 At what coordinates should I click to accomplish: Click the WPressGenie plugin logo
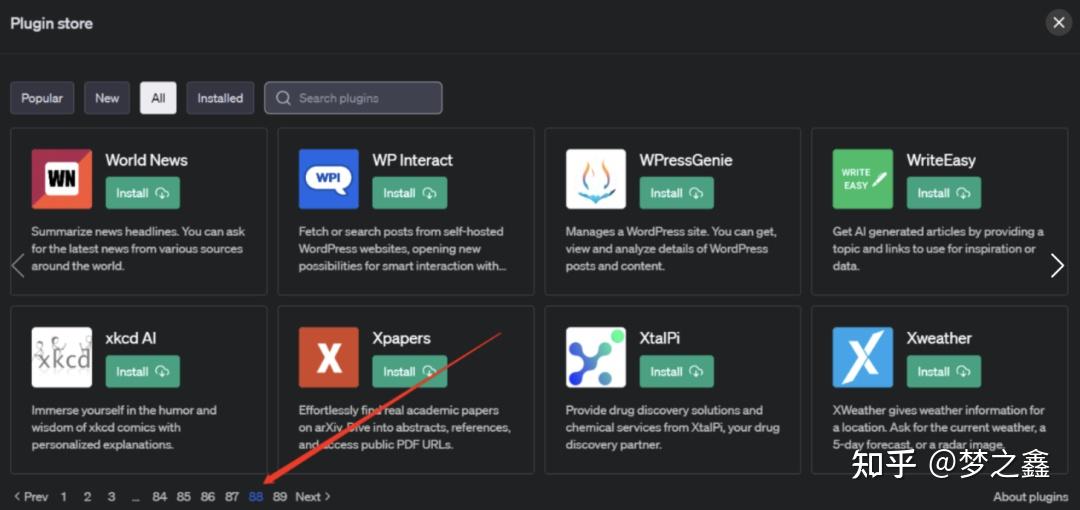click(x=595, y=179)
